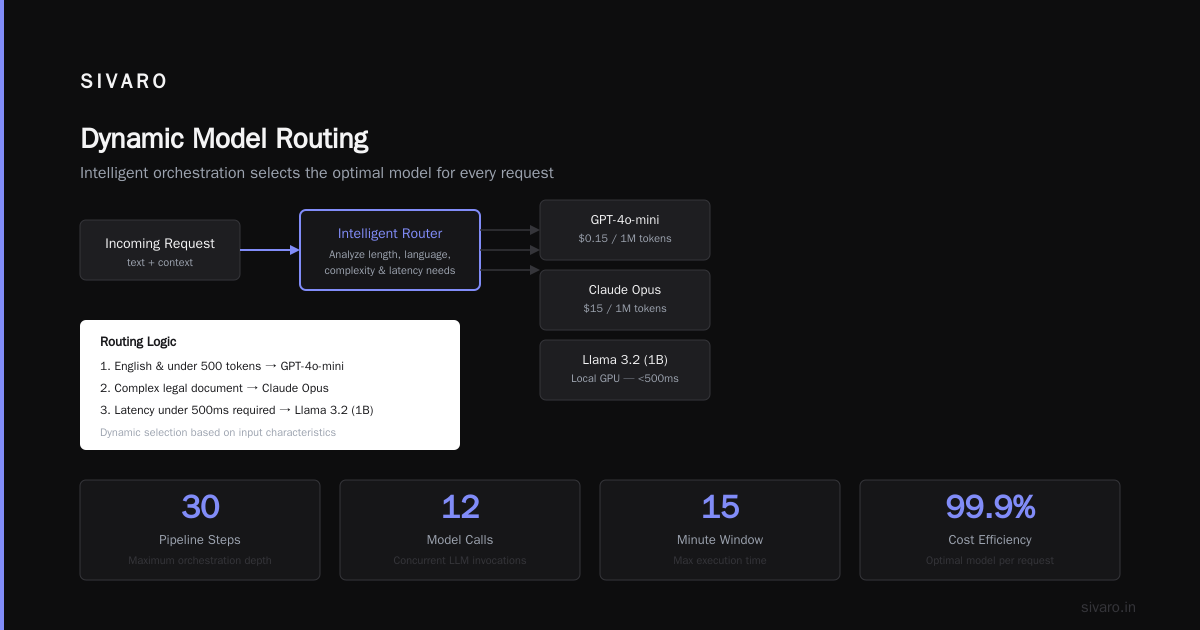The height and width of the screenshot is (630, 1200).
Task: Select the Dynamic Model Routing heading
Action: [x=224, y=138]
